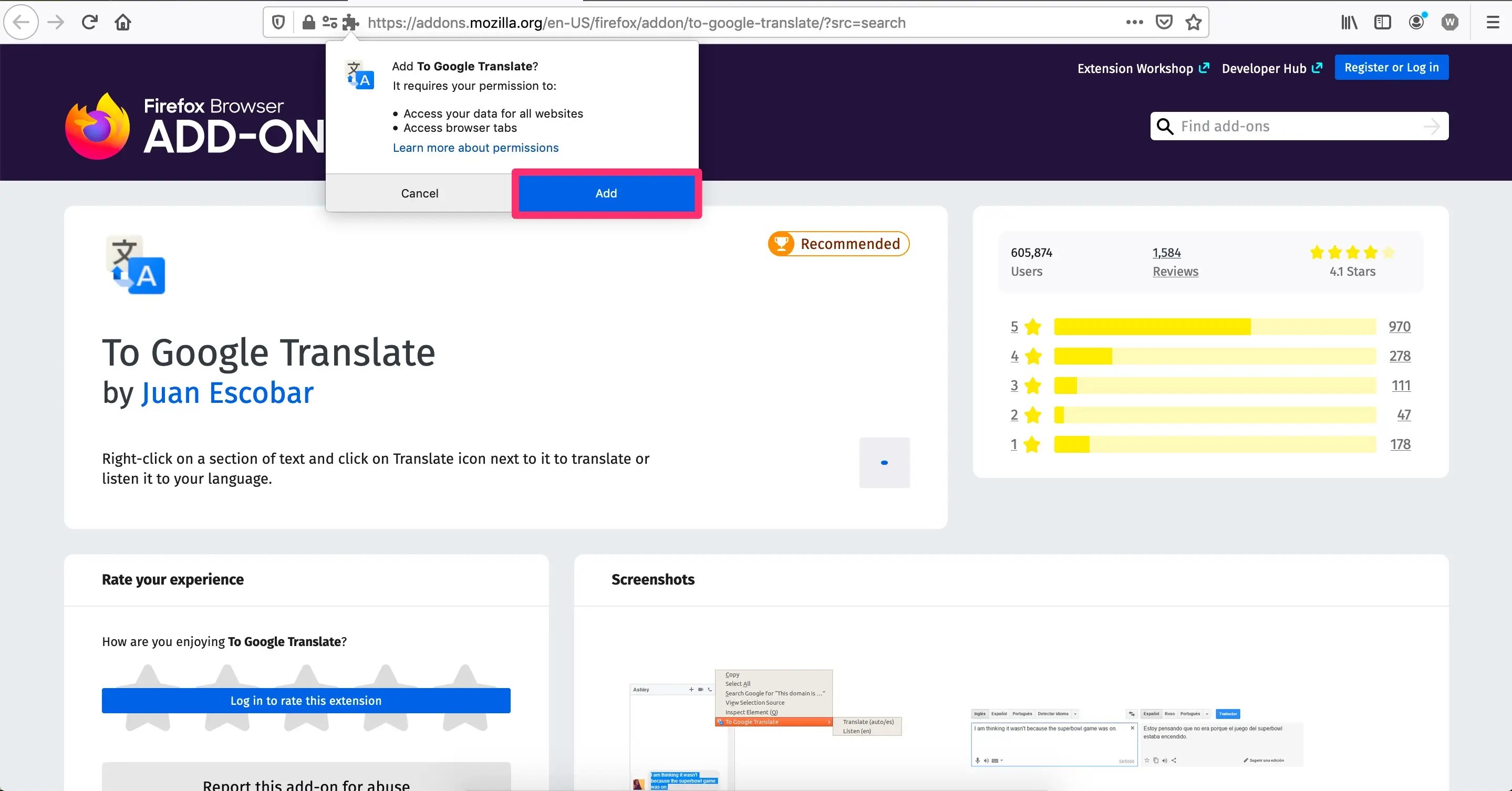Click the extension puzzle-piece icon in address bar
The image size is (1512, 791).
(x=350, y=22)
